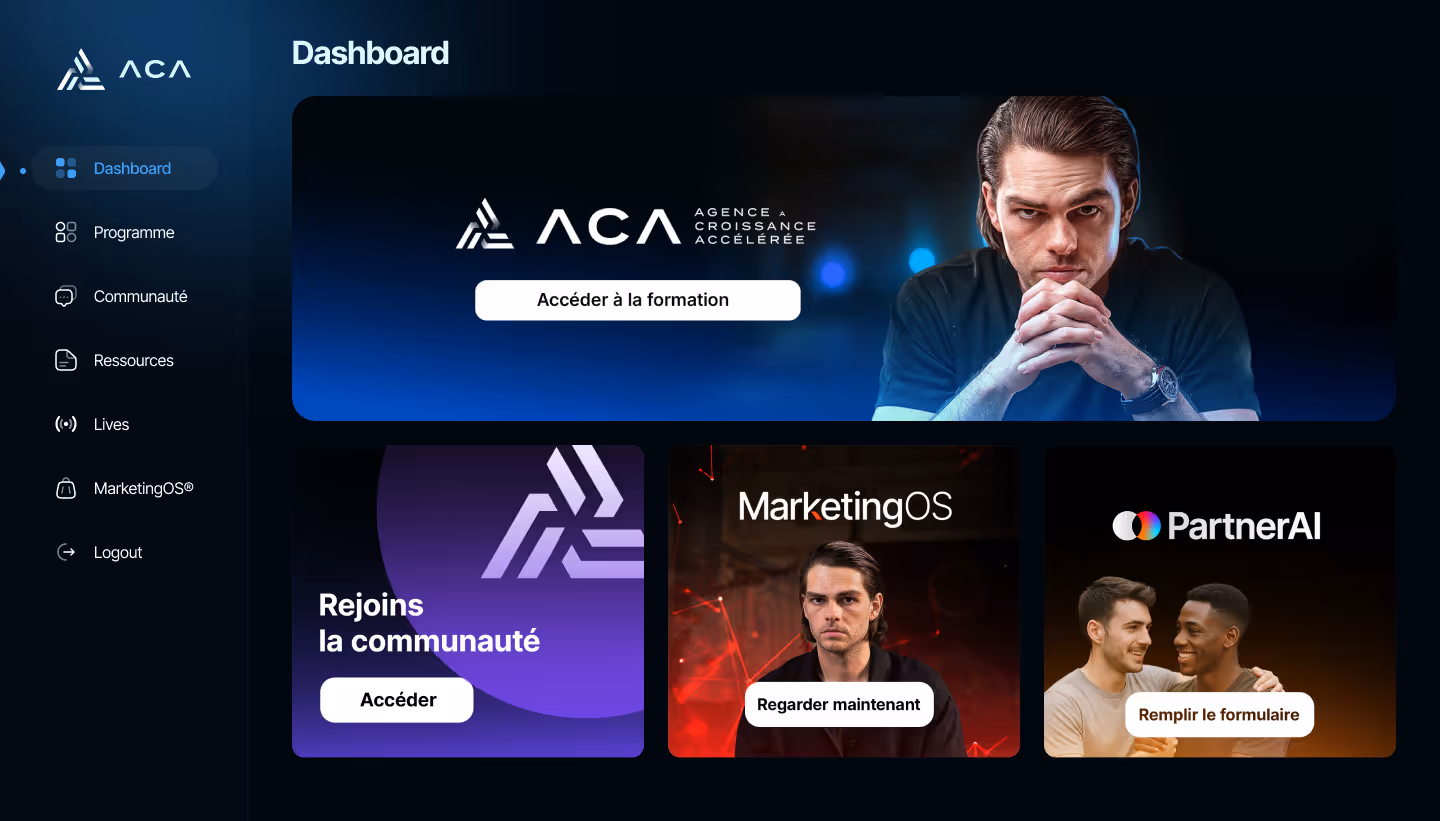This screenshot has height=821, width=1440.
Task: Click the MarketingOS card title
Action: 845,507
